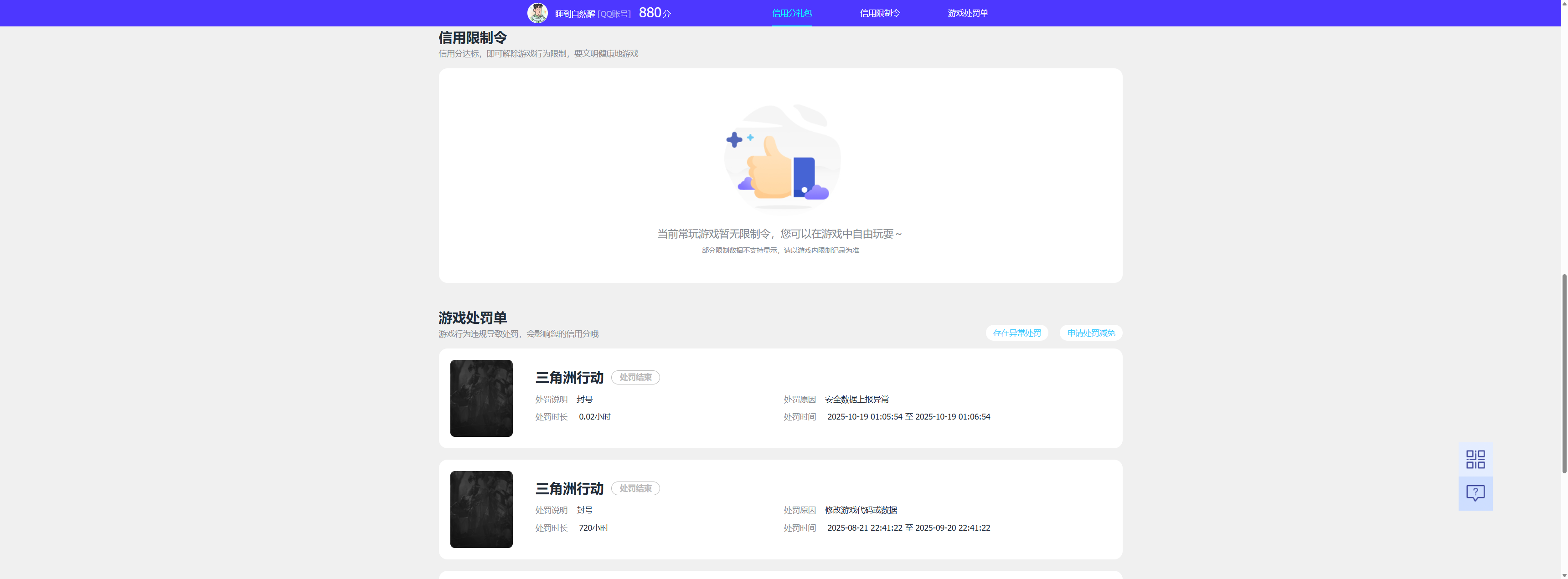This screenshot has height=579, width=1568.
Task: Open game thumbnail of 720小时 penalty card
Action: 481,510
